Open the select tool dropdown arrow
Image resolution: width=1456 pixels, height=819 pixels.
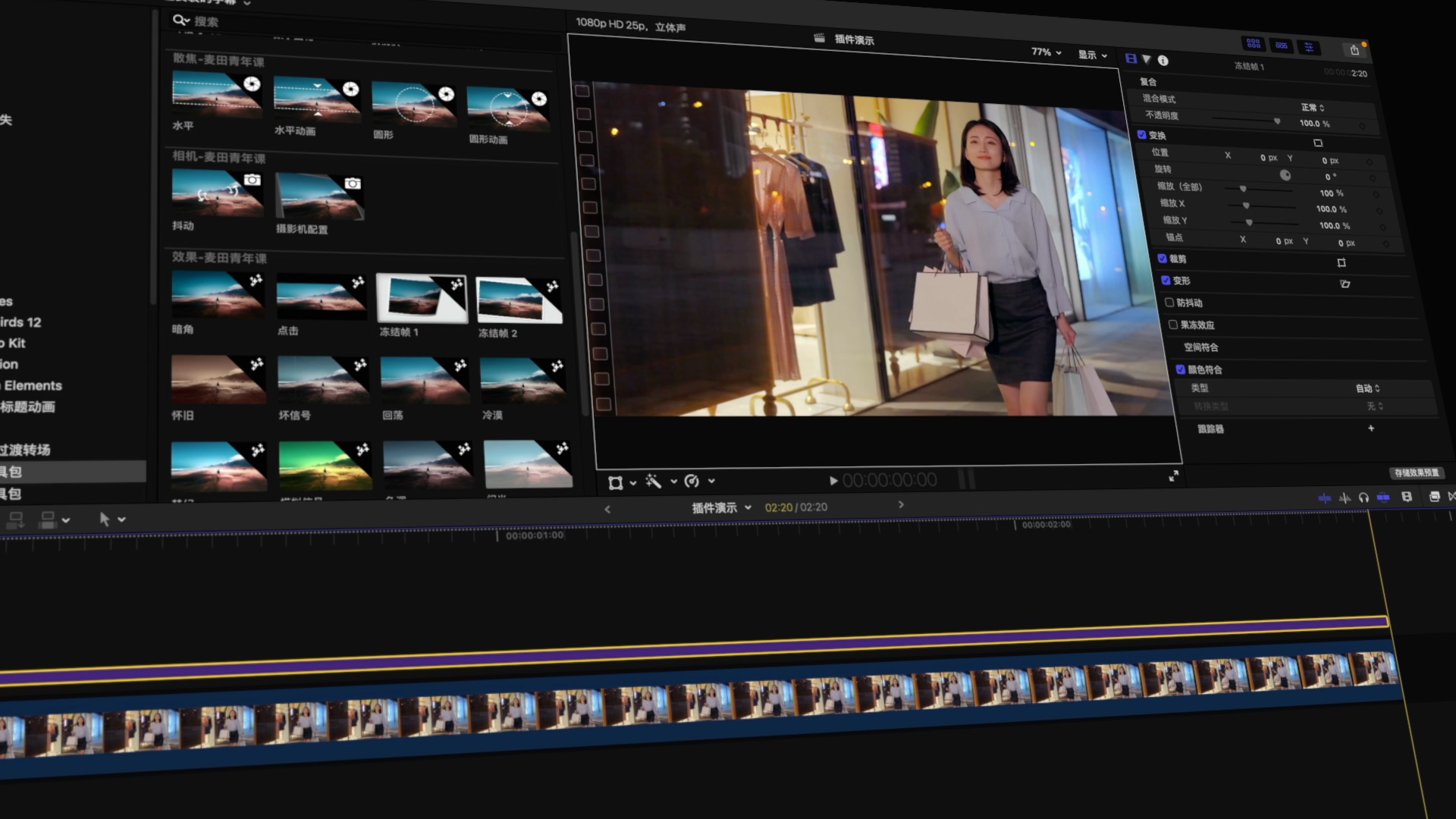point(121,519)
